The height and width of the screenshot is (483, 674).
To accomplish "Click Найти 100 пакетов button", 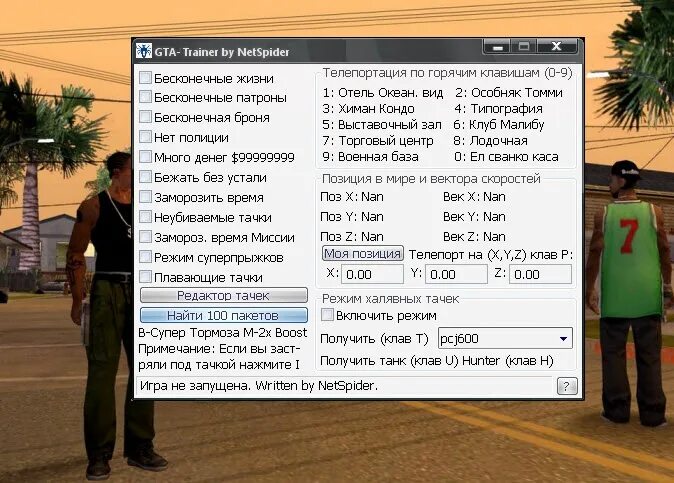I will click(x=224, y=315).
